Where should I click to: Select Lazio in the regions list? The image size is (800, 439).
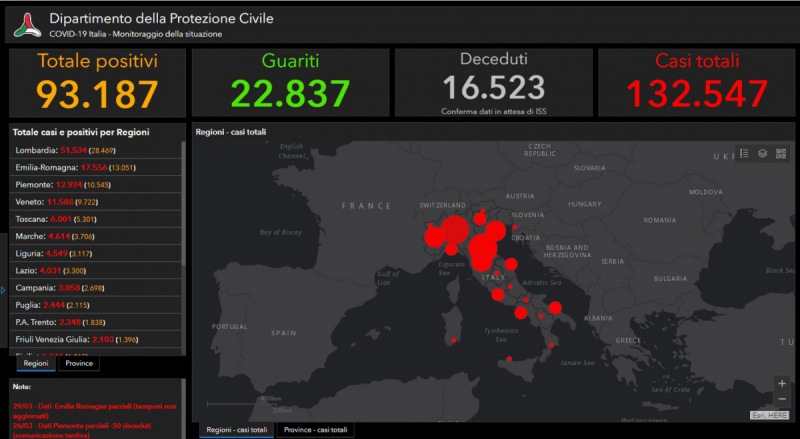point(52,270)
